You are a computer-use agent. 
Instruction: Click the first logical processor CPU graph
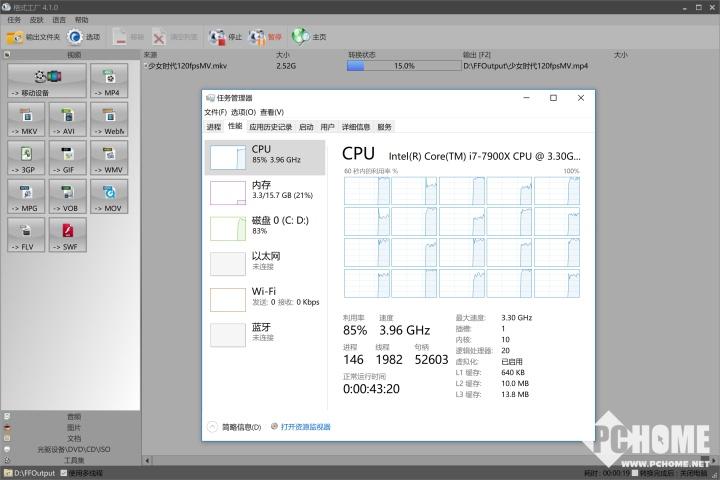coord(367,191)
